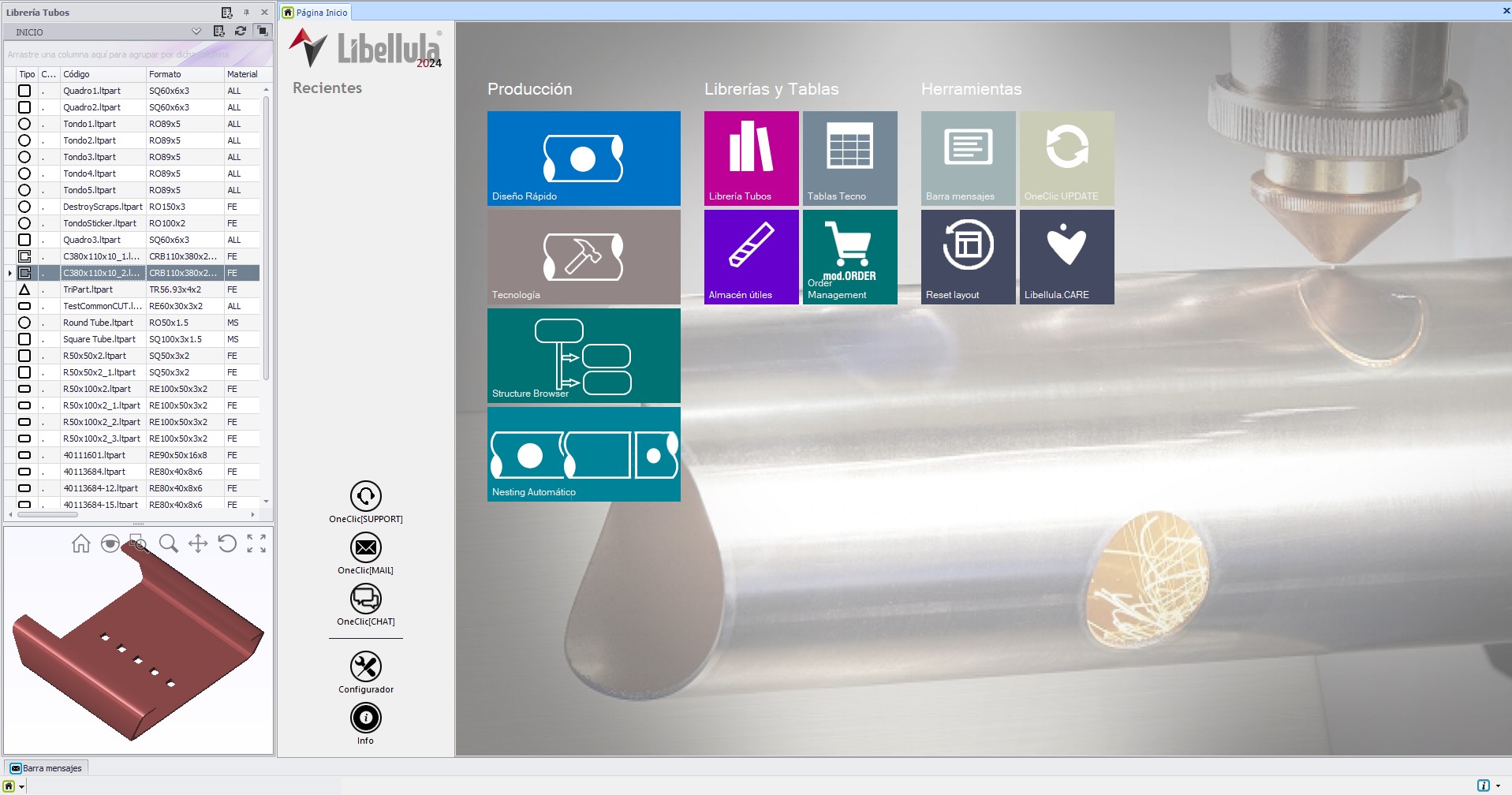1512x795 pixels.
Task: Run the OneClic UPDATE tile
Action: coord(1067,159)
